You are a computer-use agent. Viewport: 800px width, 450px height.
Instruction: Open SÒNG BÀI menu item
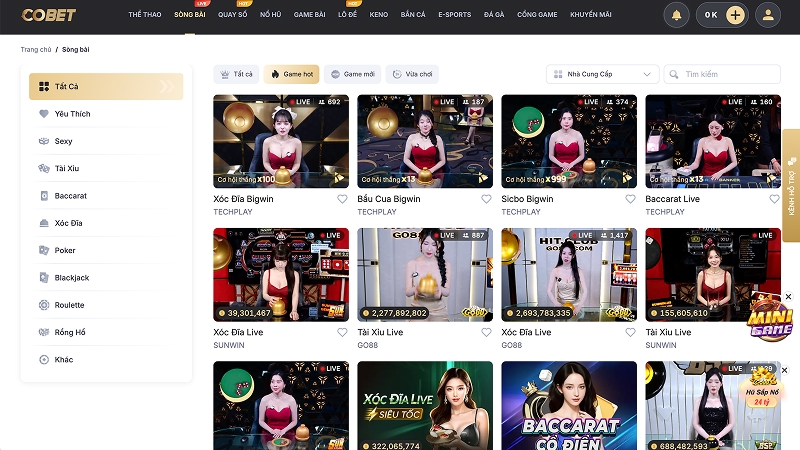tap(190, 15)
